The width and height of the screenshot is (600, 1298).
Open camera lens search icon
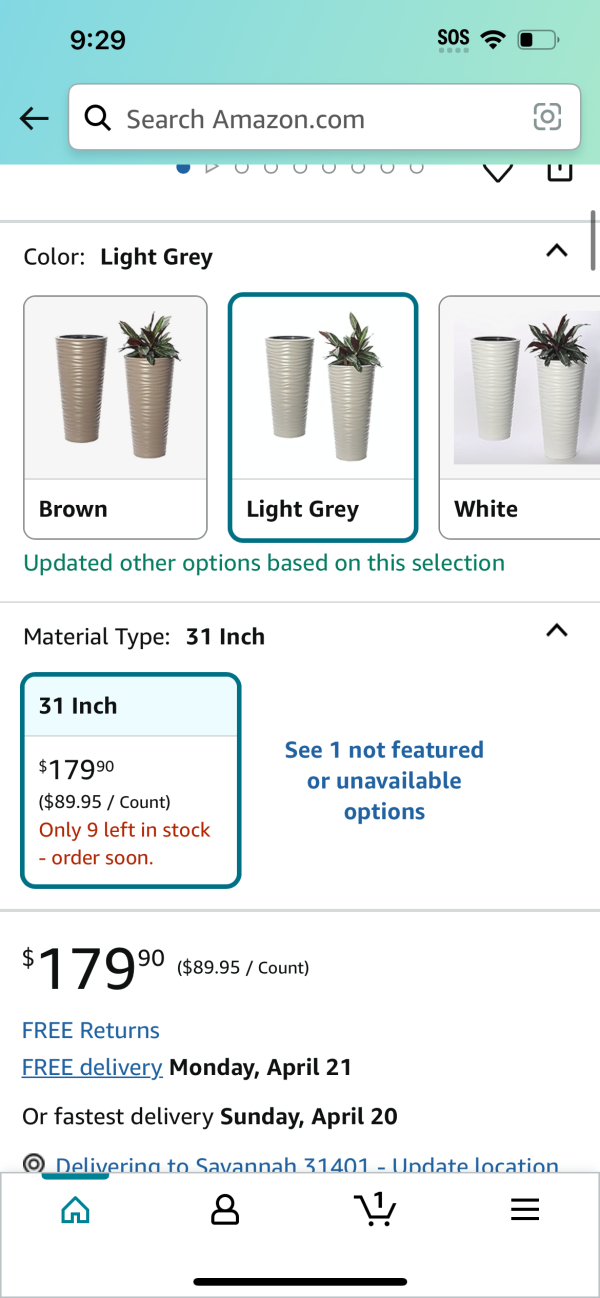(547, 118)
